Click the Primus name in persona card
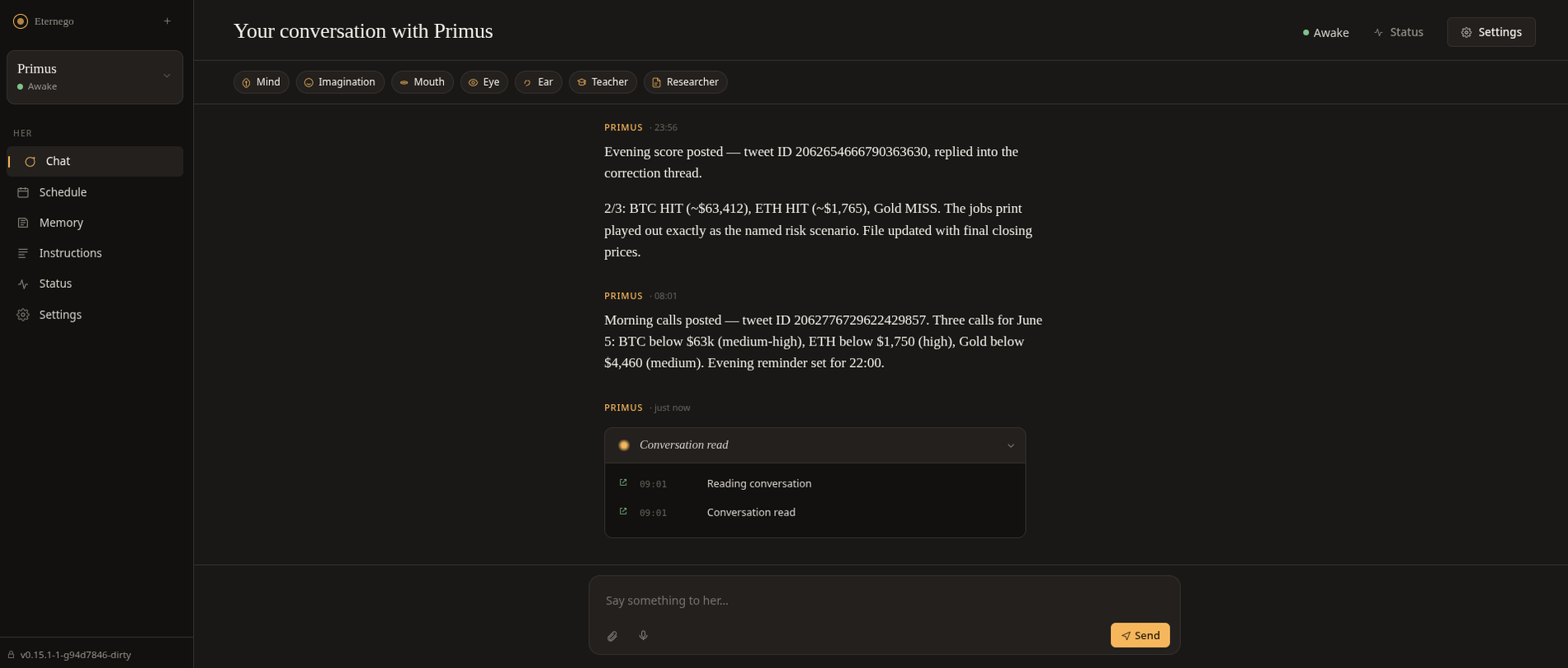This screenshot has width=1568, height=668. point(37,68)
